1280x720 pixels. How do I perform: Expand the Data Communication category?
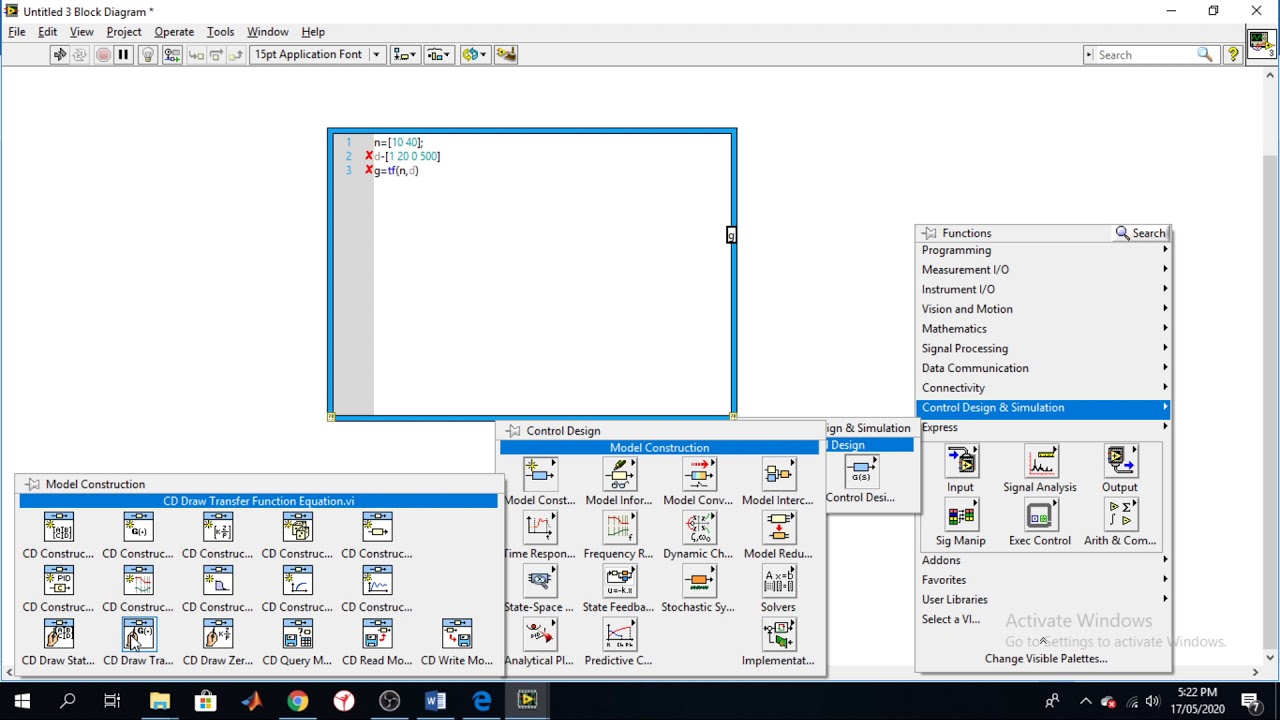point(1043,368)
